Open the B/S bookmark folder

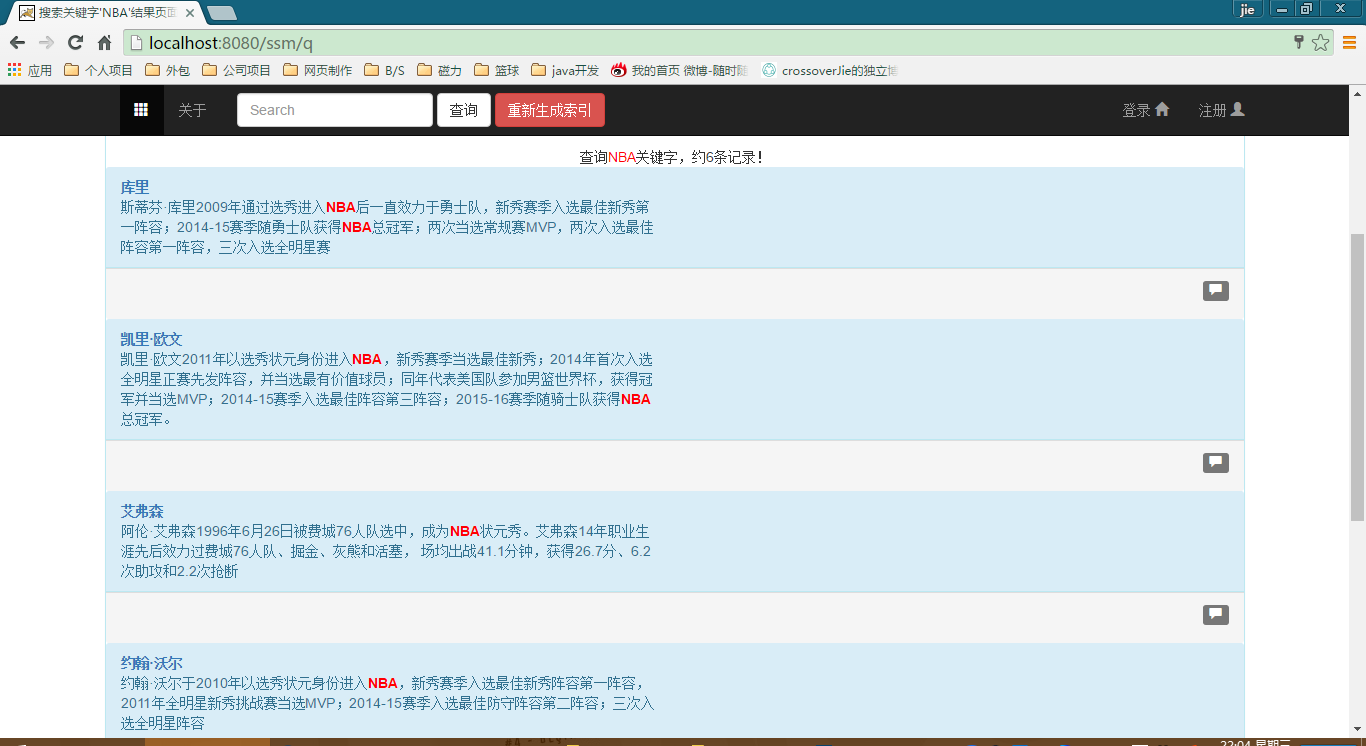[x=385, y=70]
